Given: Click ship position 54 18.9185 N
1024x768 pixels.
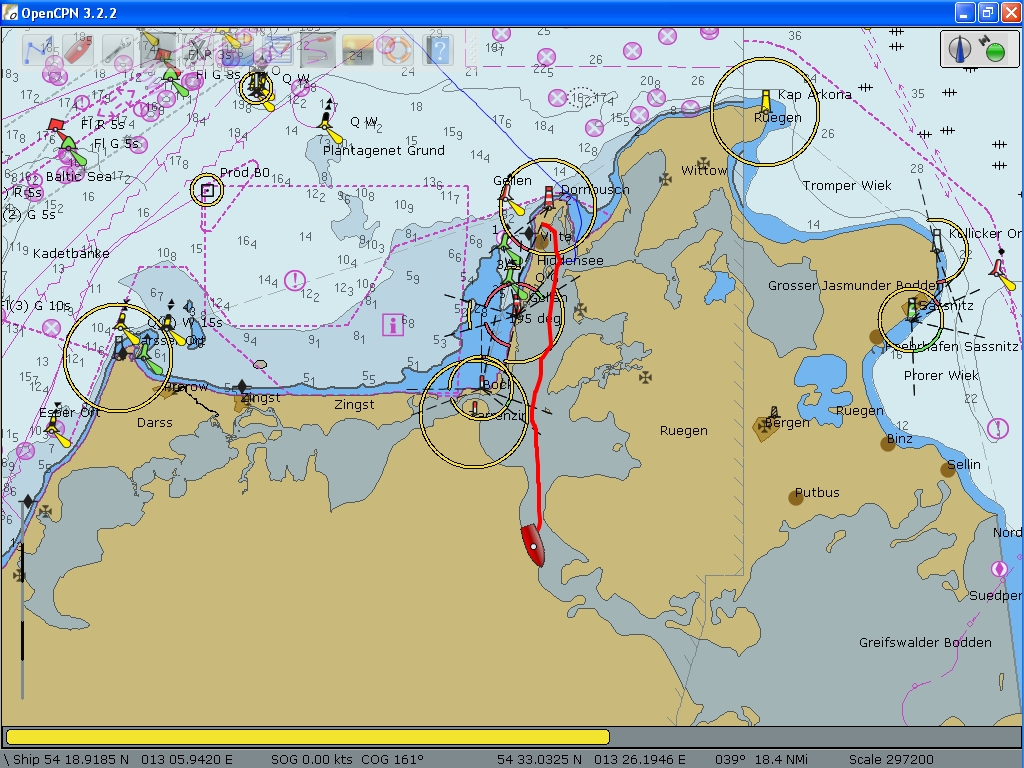Looking at the screenshot, I should 123,760.
